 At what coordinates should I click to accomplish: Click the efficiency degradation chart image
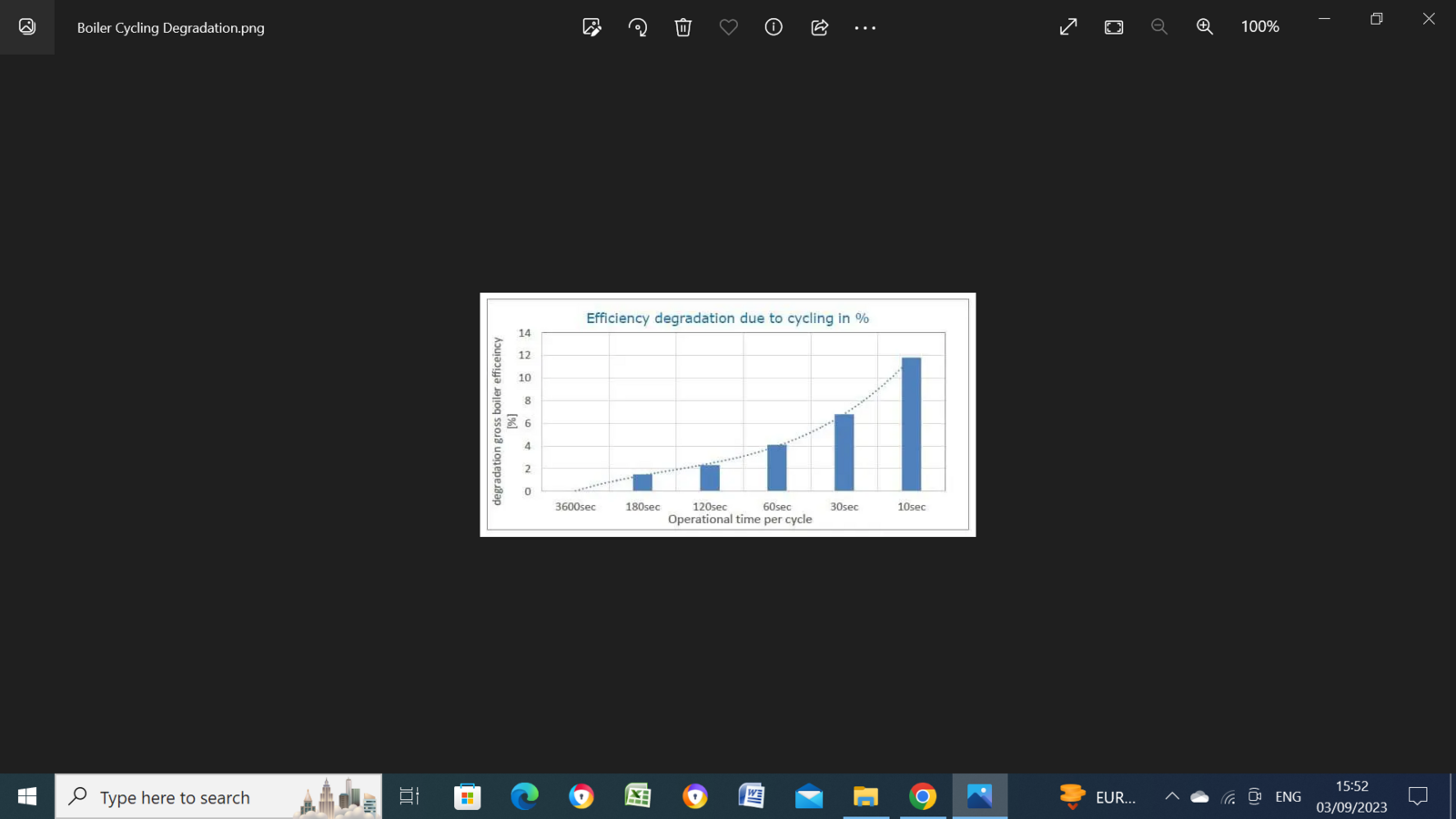click(728, 414)
